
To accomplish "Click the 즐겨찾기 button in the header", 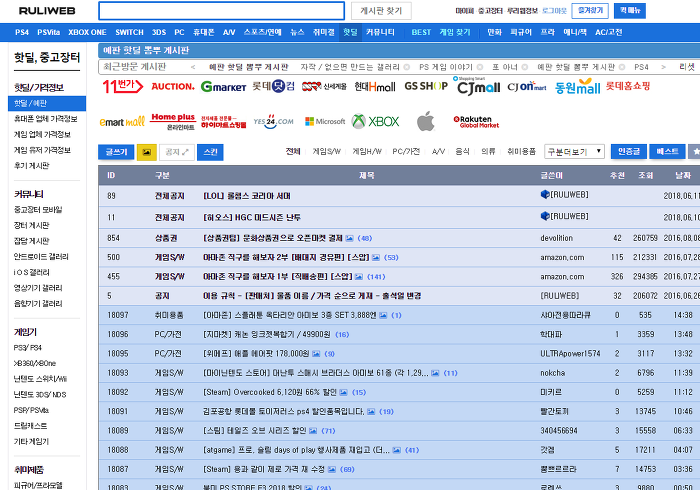I will [590, 11].
